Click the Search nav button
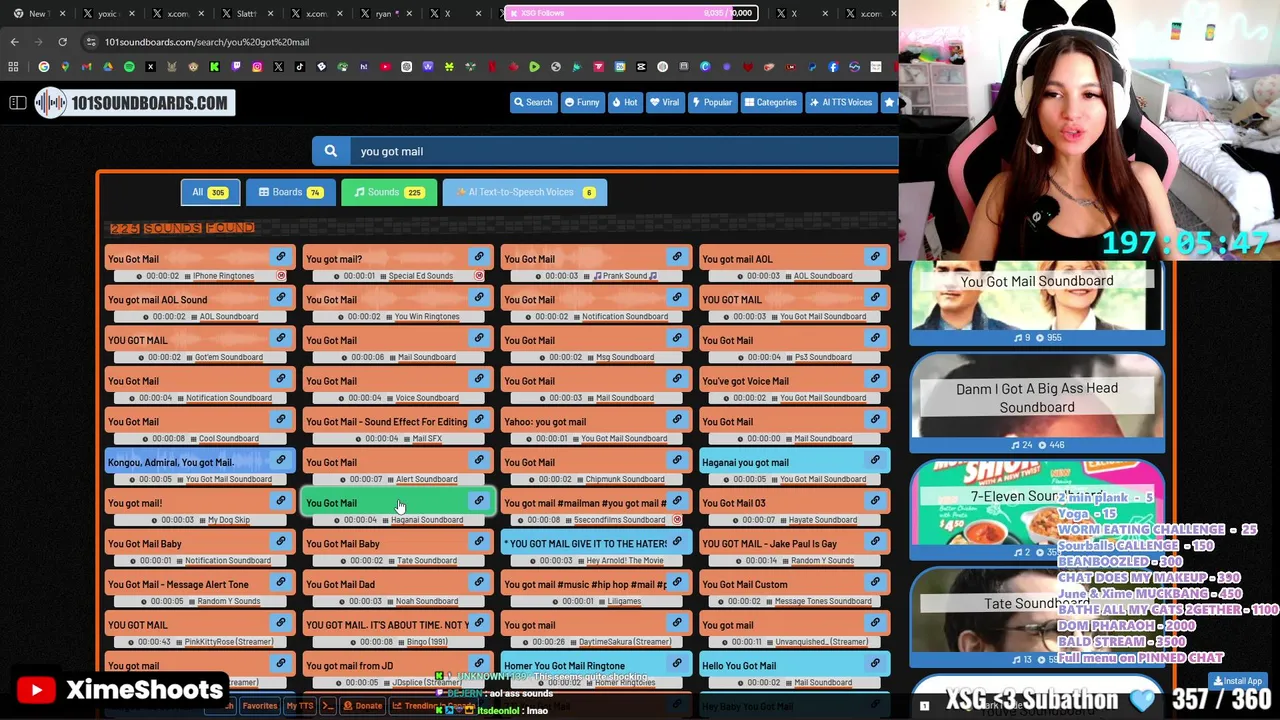The image size is (1280, 720). (x=533, y=102)
